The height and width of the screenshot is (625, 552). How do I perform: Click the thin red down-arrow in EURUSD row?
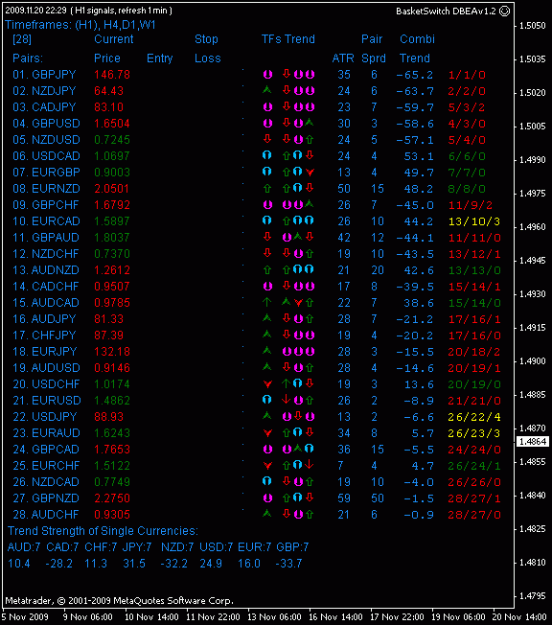coord(286,399)
